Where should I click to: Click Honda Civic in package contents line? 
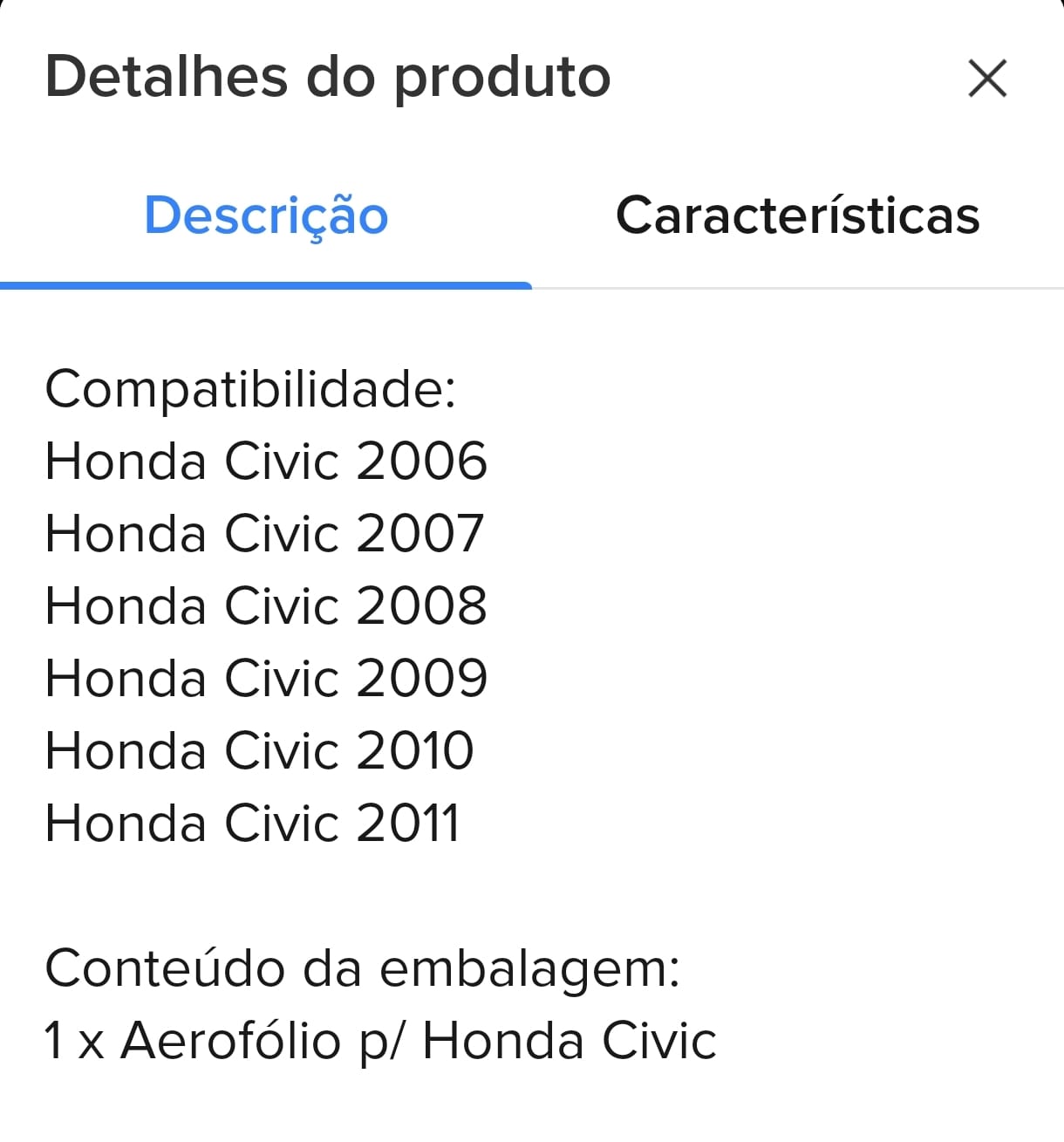[x=569, y=1041]
